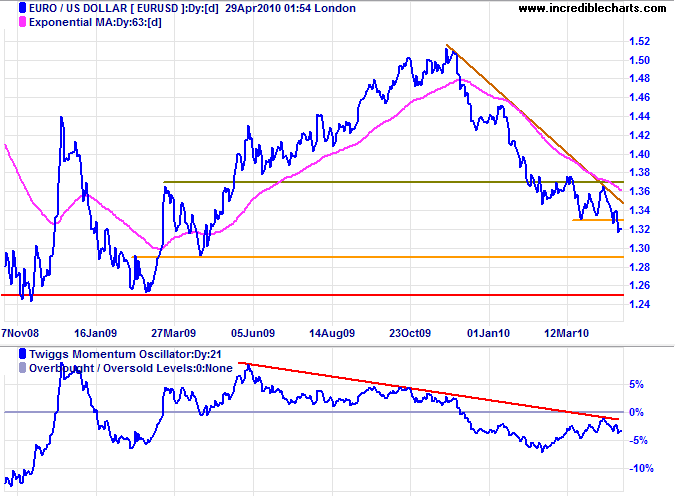Click the 1.24 price axis value
The image size is (675, 500).
639,304
